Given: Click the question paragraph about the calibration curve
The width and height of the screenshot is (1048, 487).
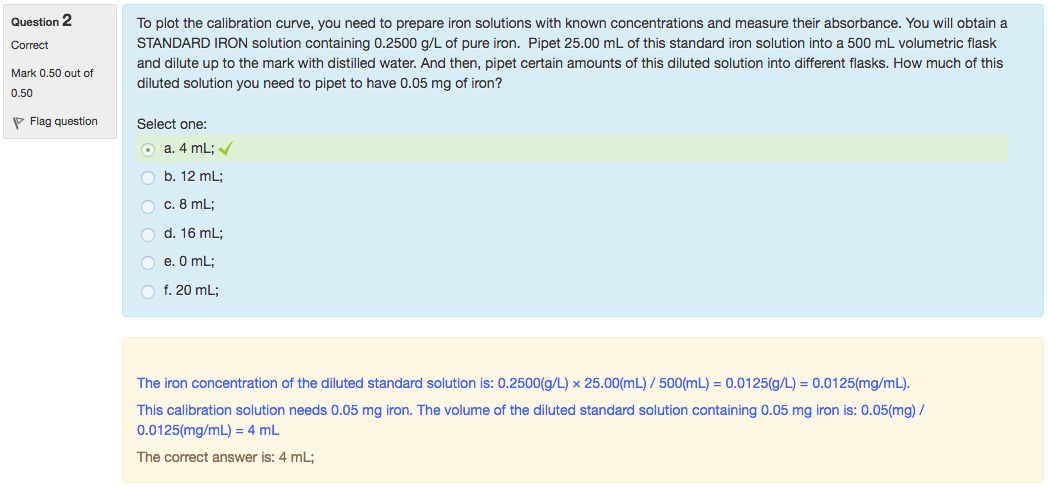Looking at the screenshot, I should 571,53.
